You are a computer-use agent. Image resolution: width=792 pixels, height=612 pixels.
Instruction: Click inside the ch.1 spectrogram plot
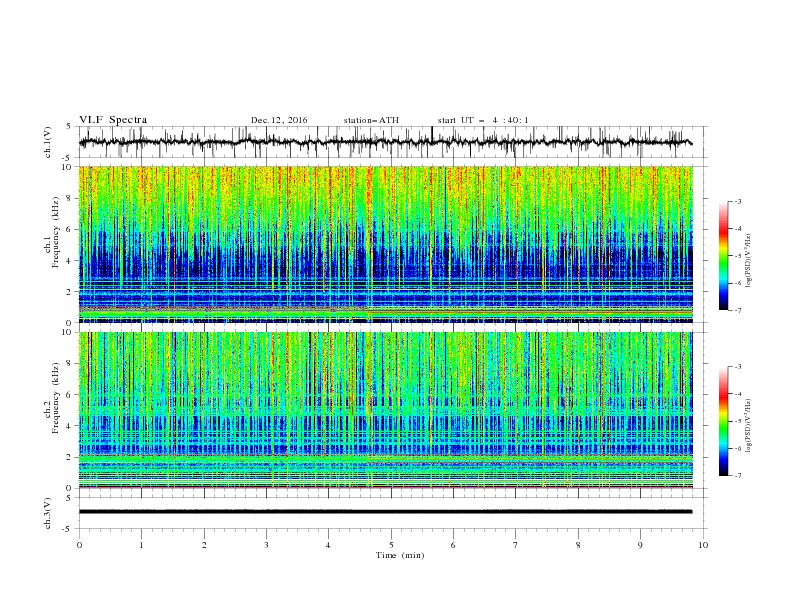pos(385,244)
